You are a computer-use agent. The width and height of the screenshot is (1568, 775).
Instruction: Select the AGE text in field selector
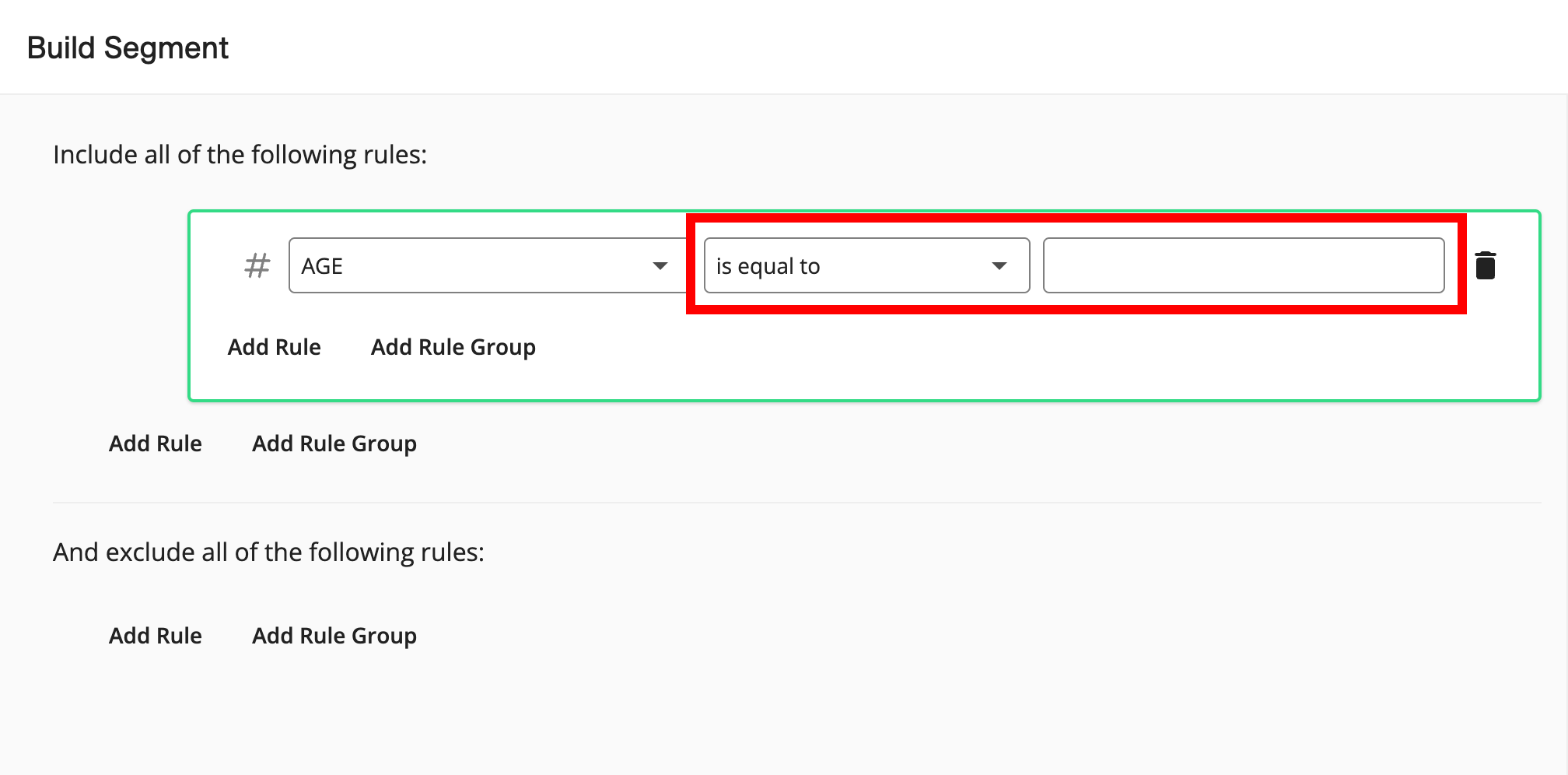coord(322,266)
